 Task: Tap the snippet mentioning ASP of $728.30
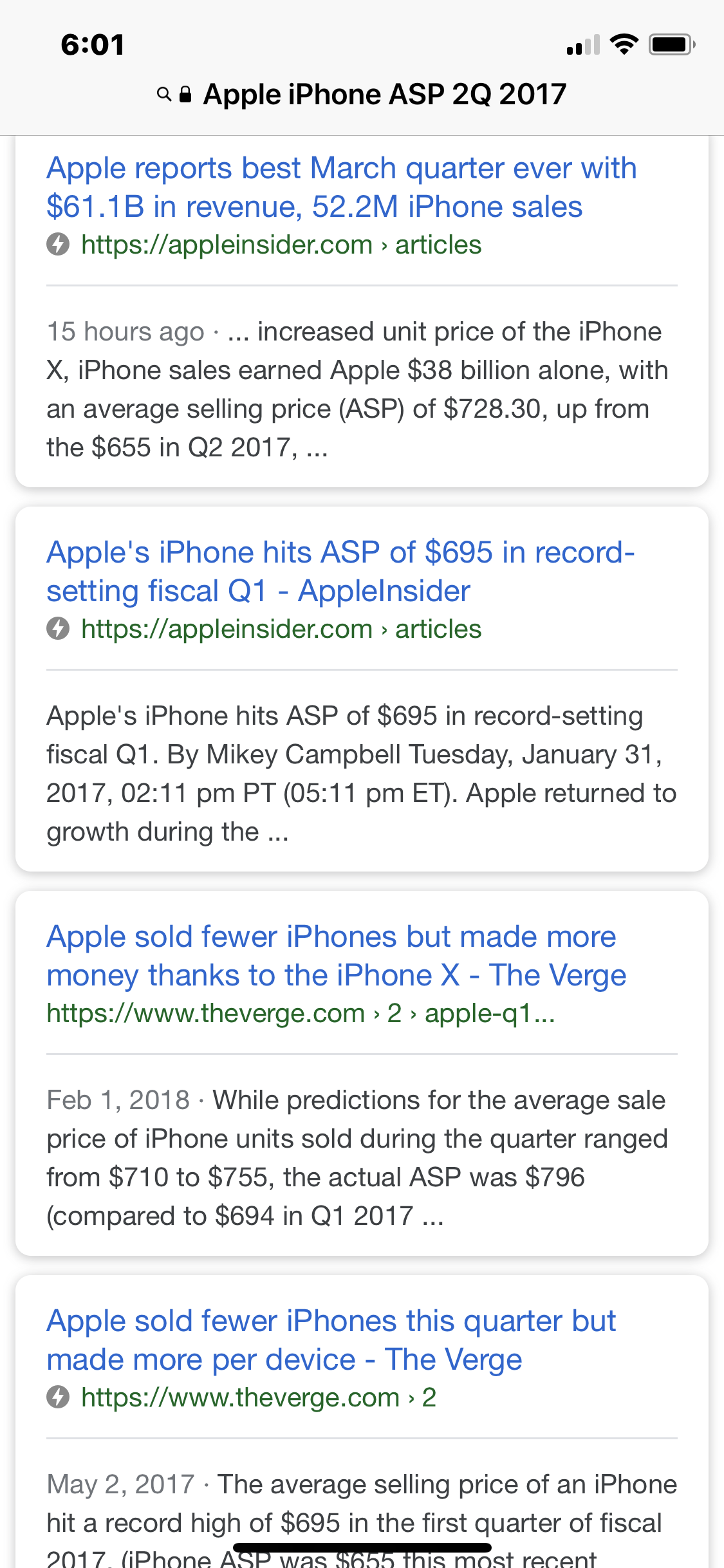[358, 389]
